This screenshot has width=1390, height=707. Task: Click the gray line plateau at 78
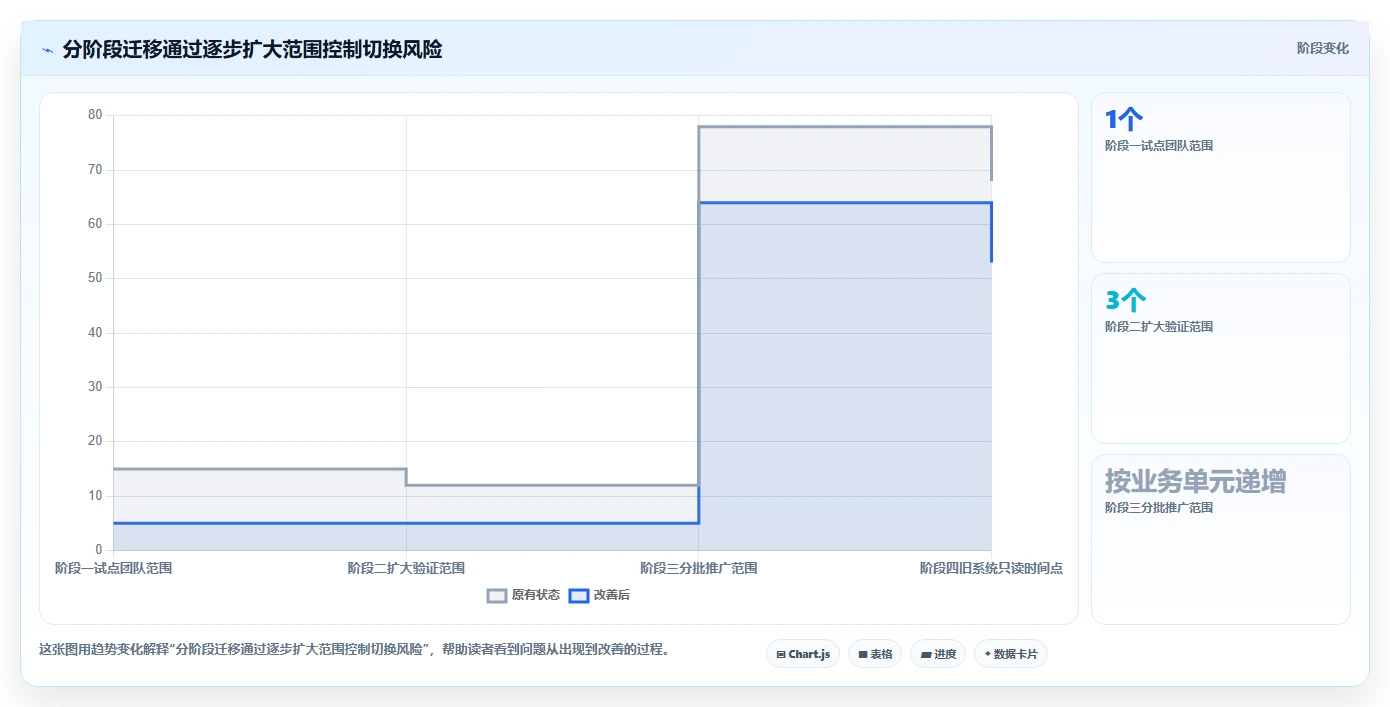(x=845, y=127)
